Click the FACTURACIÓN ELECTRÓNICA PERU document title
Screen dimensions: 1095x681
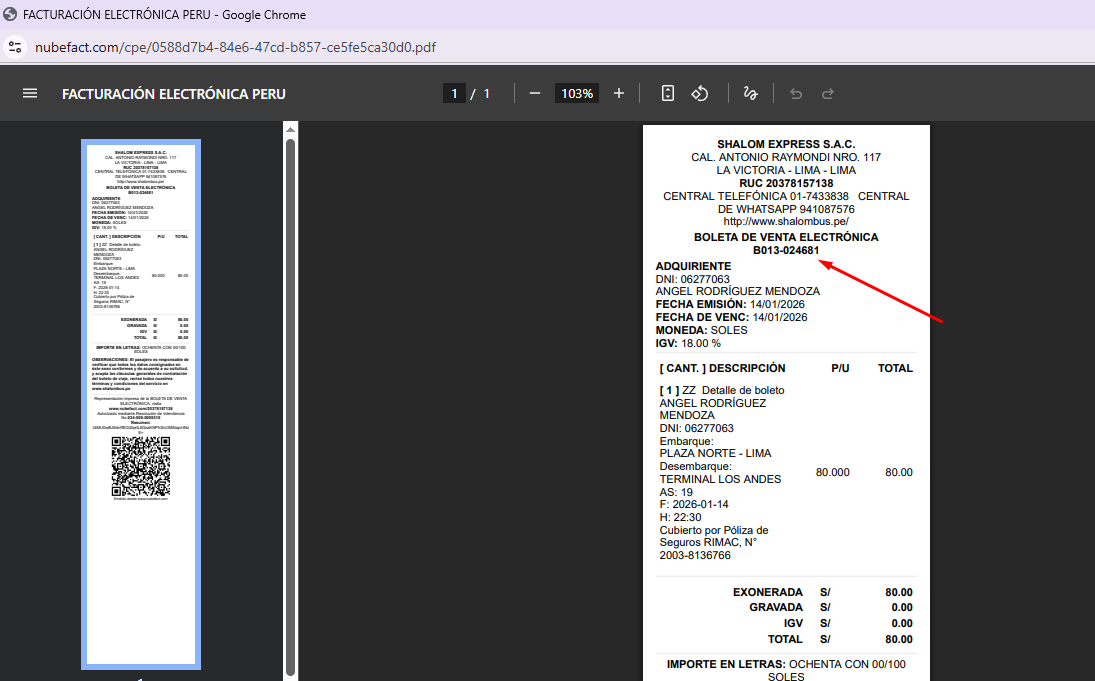click(x=174, y=94)
